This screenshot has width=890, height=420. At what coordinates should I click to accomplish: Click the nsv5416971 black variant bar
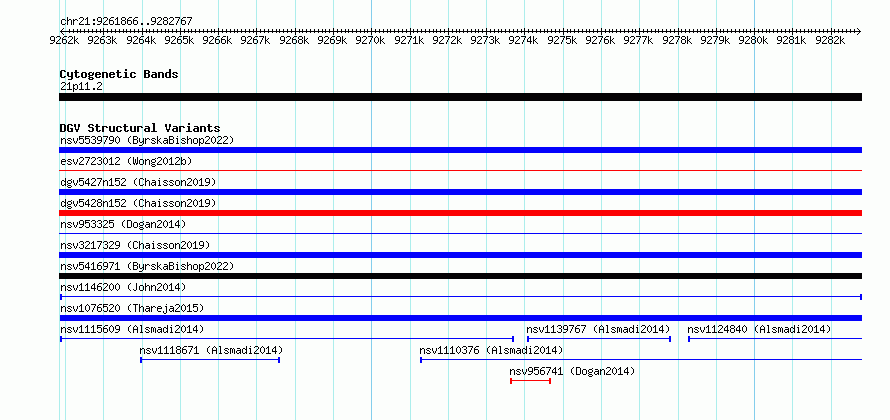pos(460,276)
